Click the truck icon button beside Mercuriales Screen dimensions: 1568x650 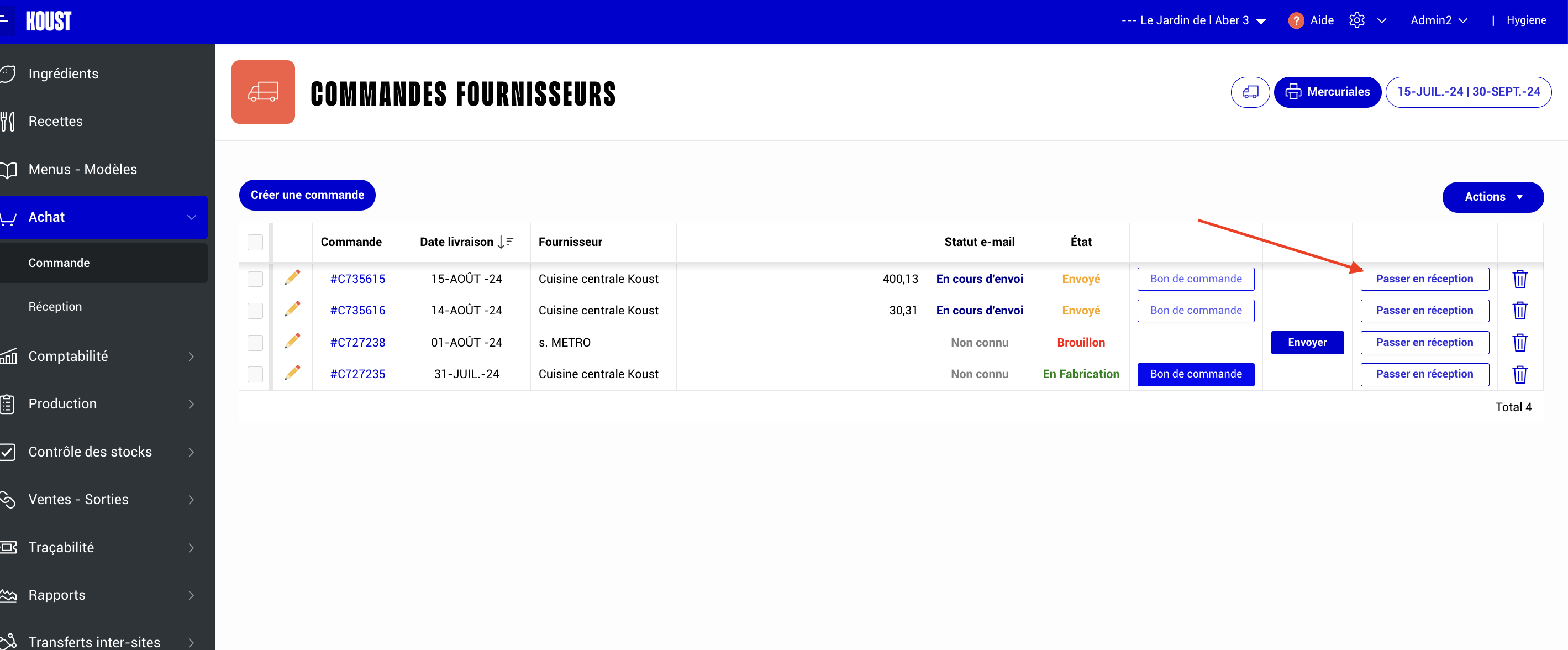[x=1250, y=92]
